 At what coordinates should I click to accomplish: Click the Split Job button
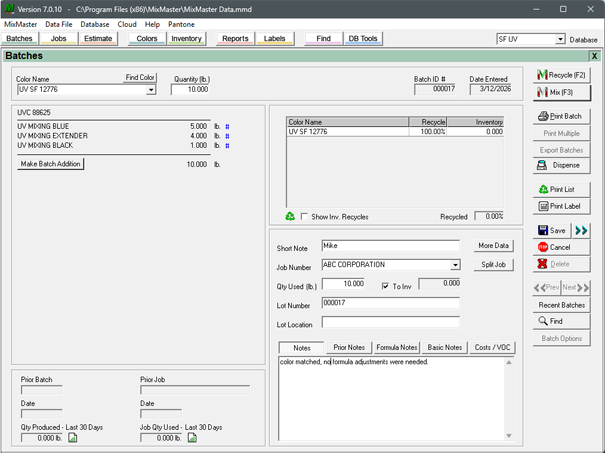pos(493,265)
